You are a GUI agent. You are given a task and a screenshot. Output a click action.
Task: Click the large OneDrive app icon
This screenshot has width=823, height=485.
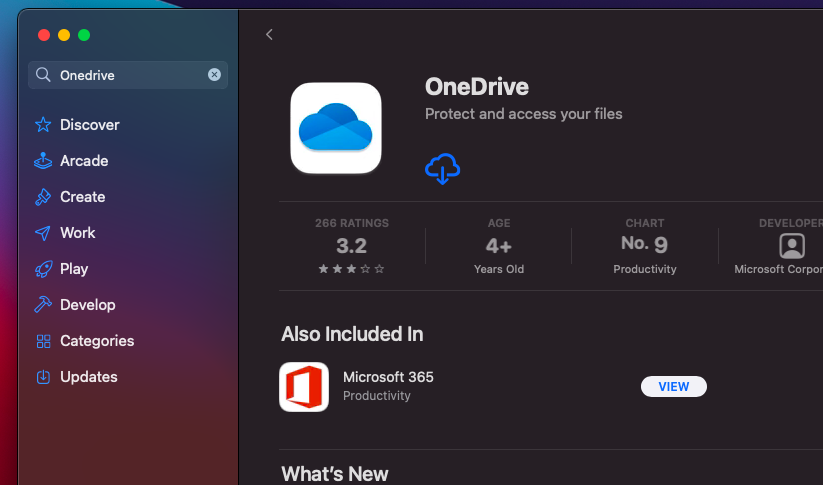point(336,128)
